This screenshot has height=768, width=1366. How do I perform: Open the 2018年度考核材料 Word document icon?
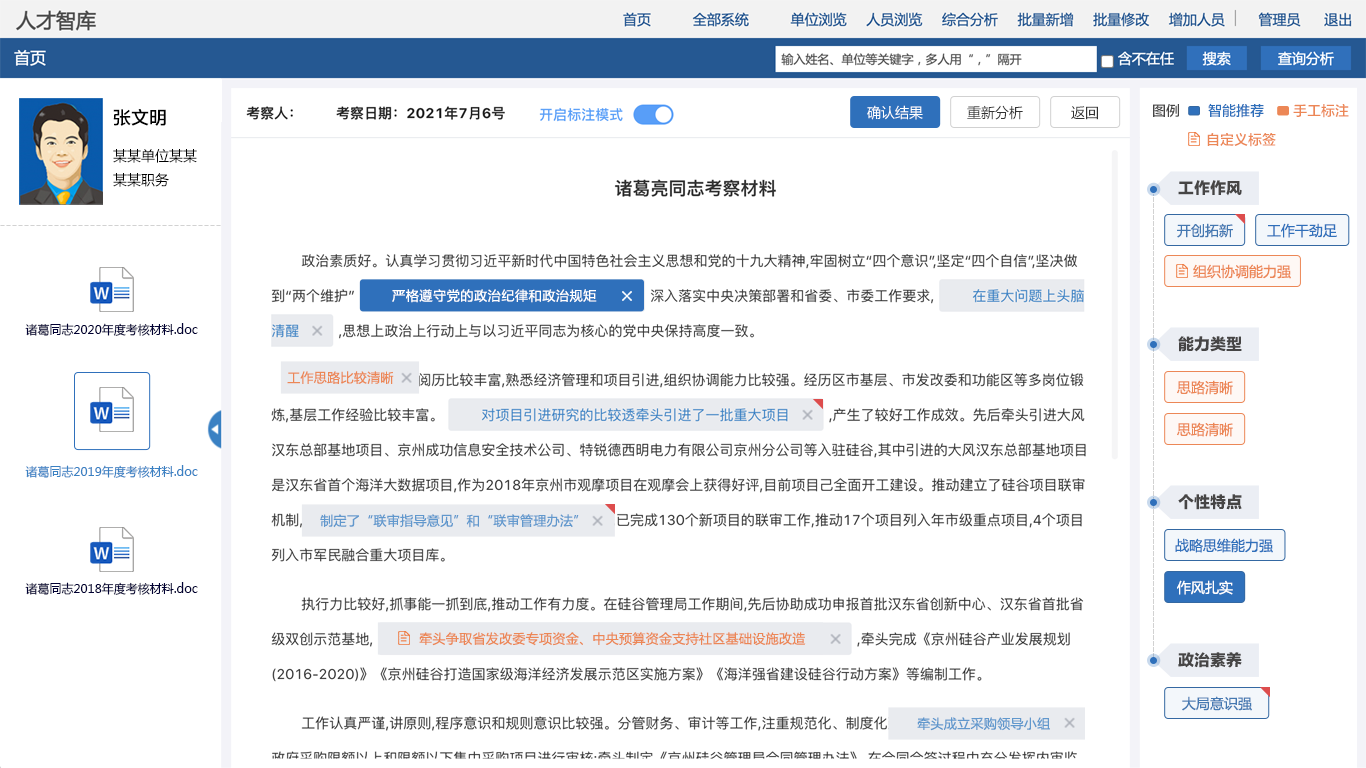point(112,549)
